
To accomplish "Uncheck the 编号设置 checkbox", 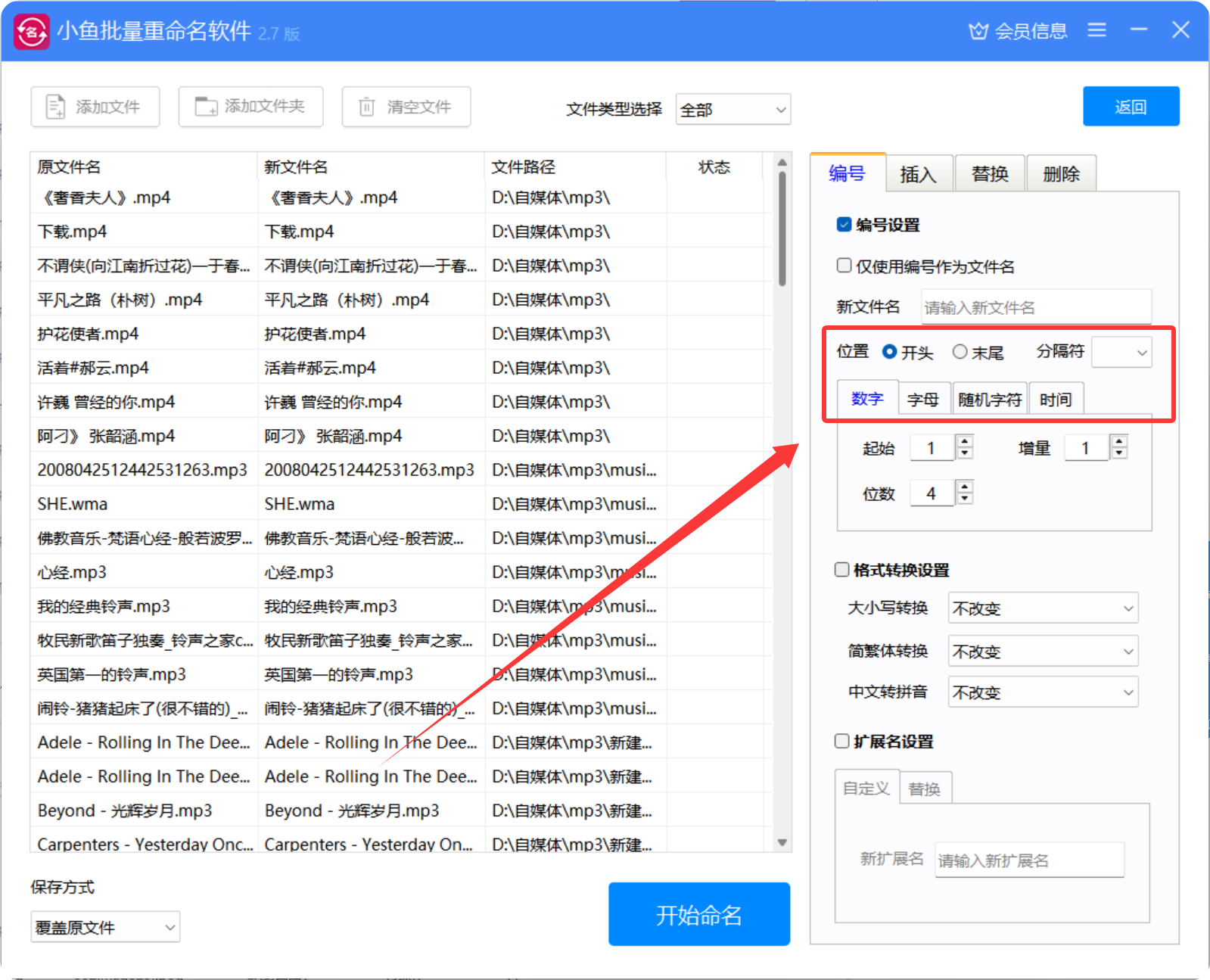I will [845, 225].
